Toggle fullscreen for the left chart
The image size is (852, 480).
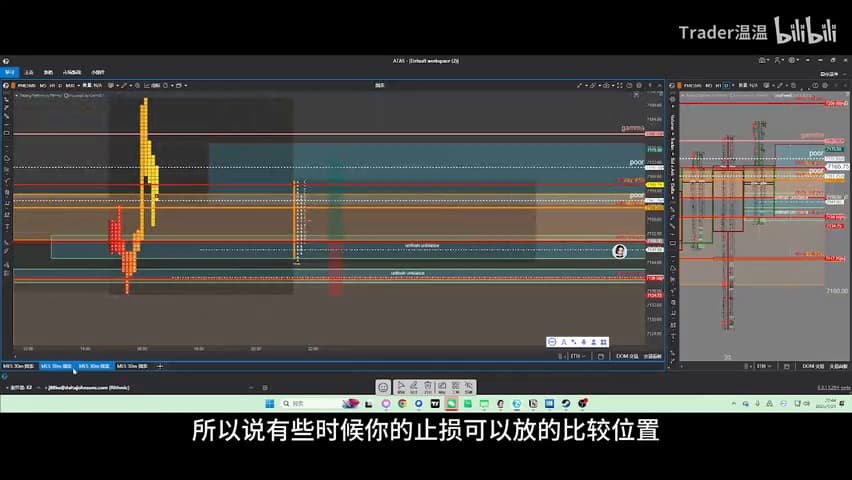tap(619, 85)
